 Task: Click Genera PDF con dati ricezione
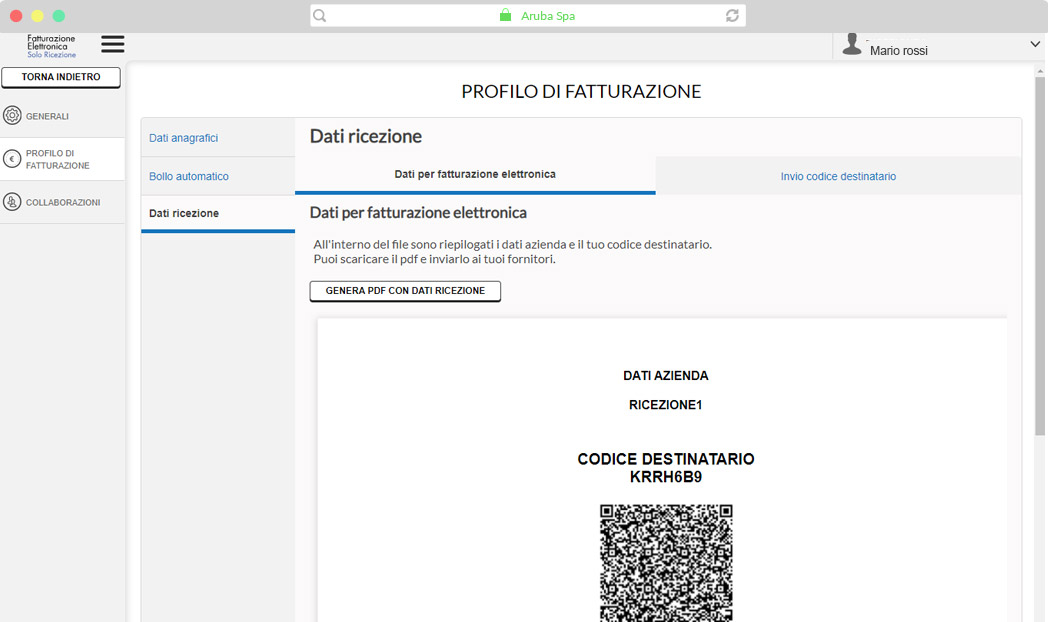tap(405, 291)
